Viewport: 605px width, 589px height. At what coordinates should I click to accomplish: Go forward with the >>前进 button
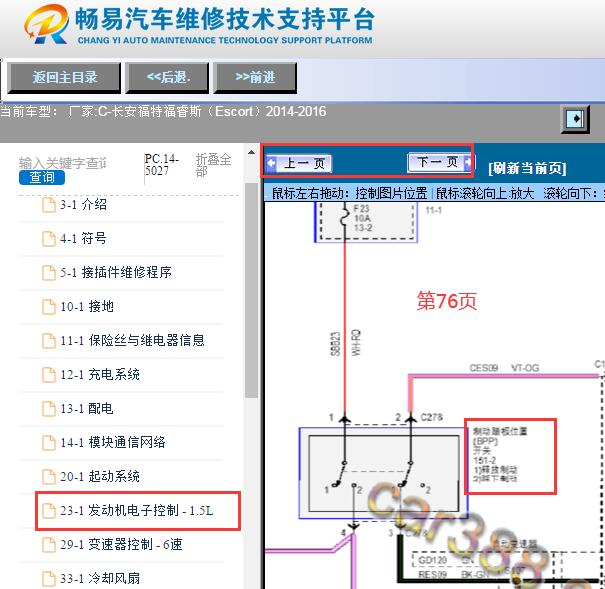tap(255, 78)
